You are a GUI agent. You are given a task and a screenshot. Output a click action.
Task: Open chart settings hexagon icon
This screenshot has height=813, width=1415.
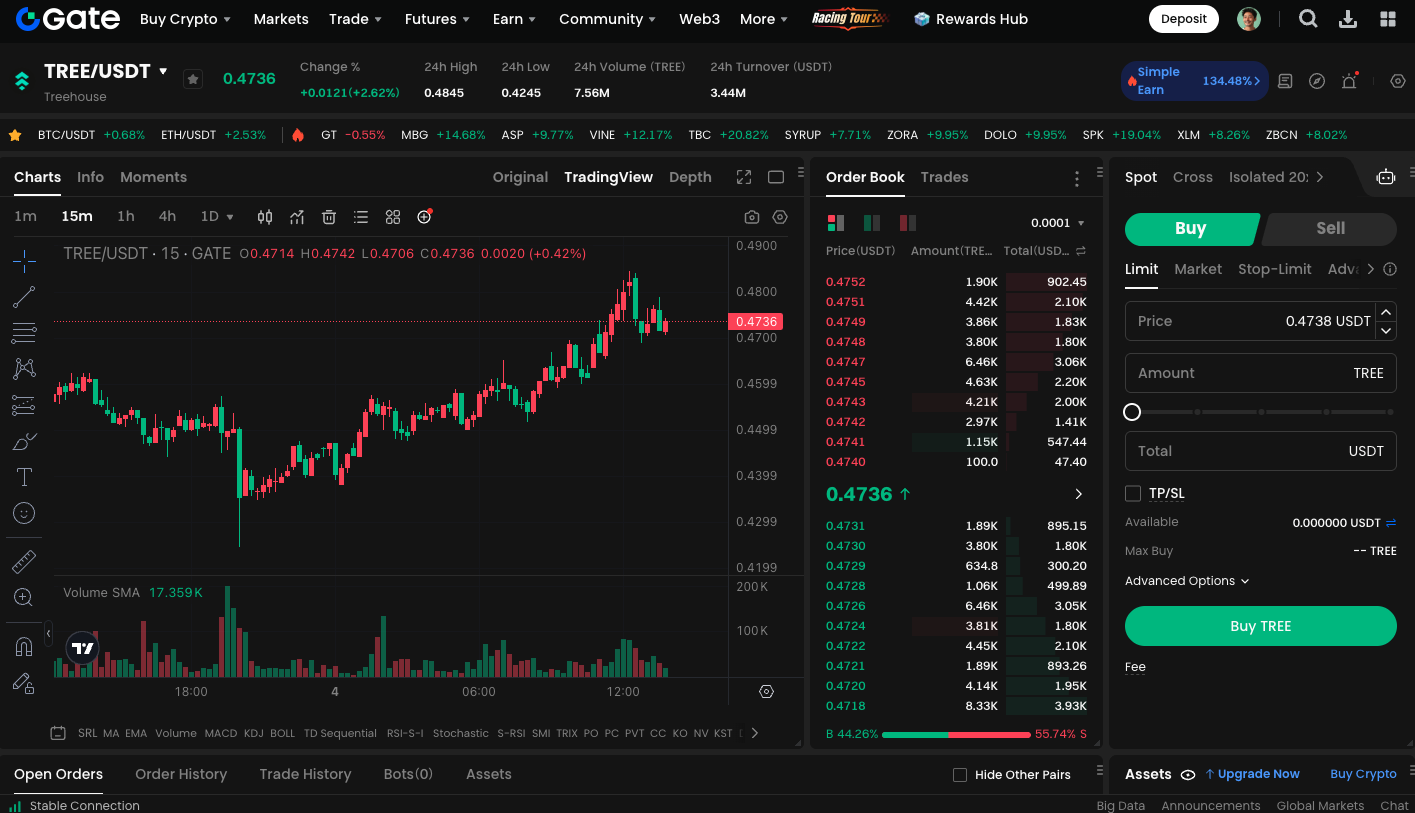(780, 217)
